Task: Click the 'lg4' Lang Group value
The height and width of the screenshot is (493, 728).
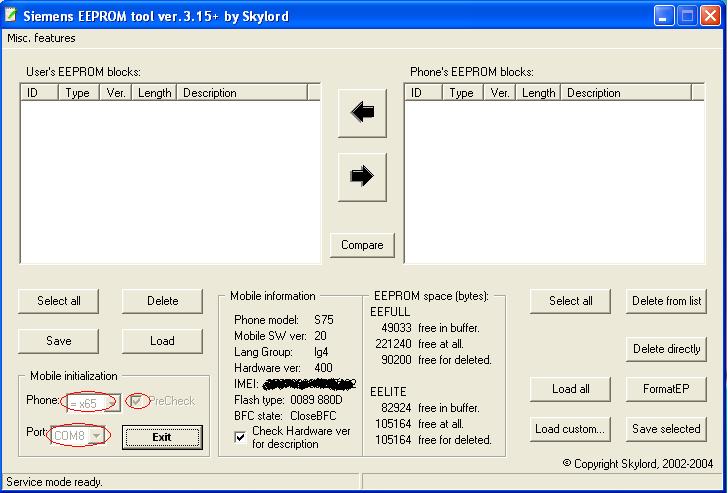Action: click(x=321, y=352)
